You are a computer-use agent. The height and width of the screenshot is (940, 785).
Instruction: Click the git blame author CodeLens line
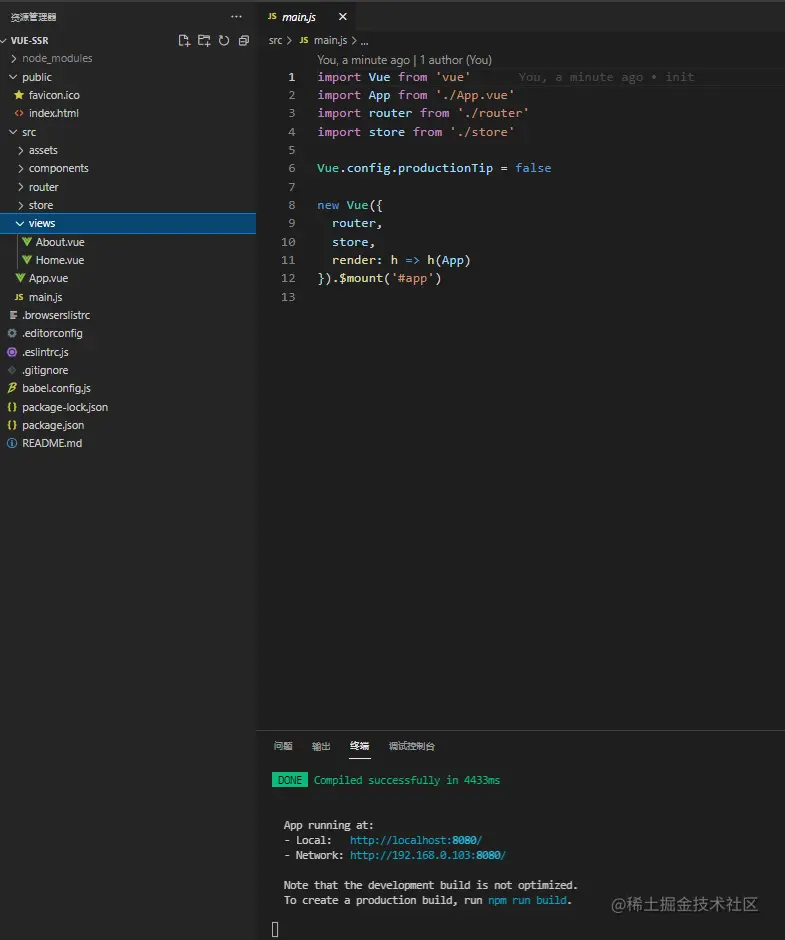(404, 60)
